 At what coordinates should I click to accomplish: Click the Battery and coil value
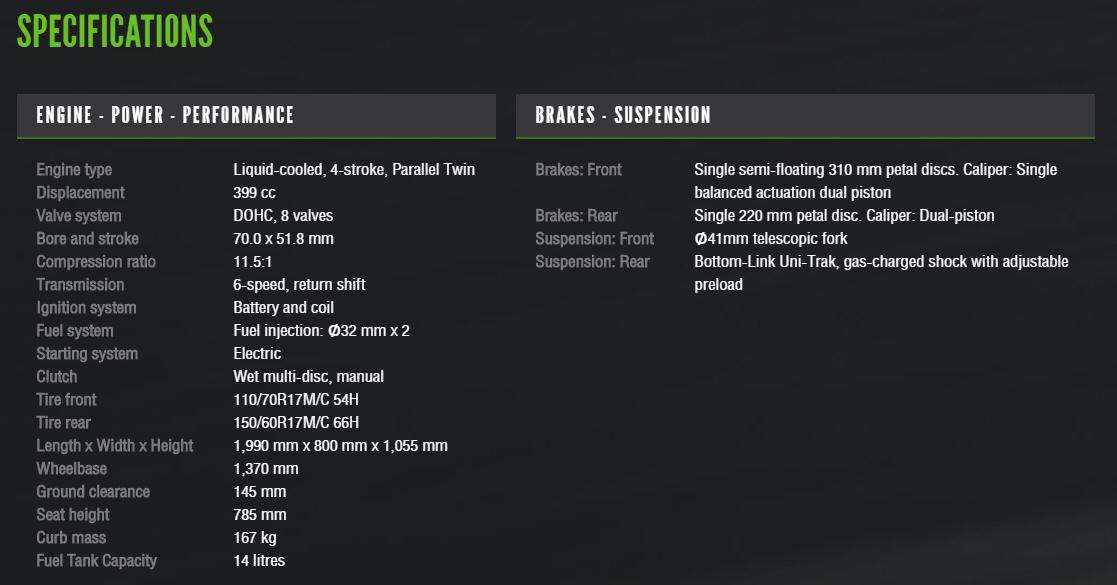(x=283, y=308)
